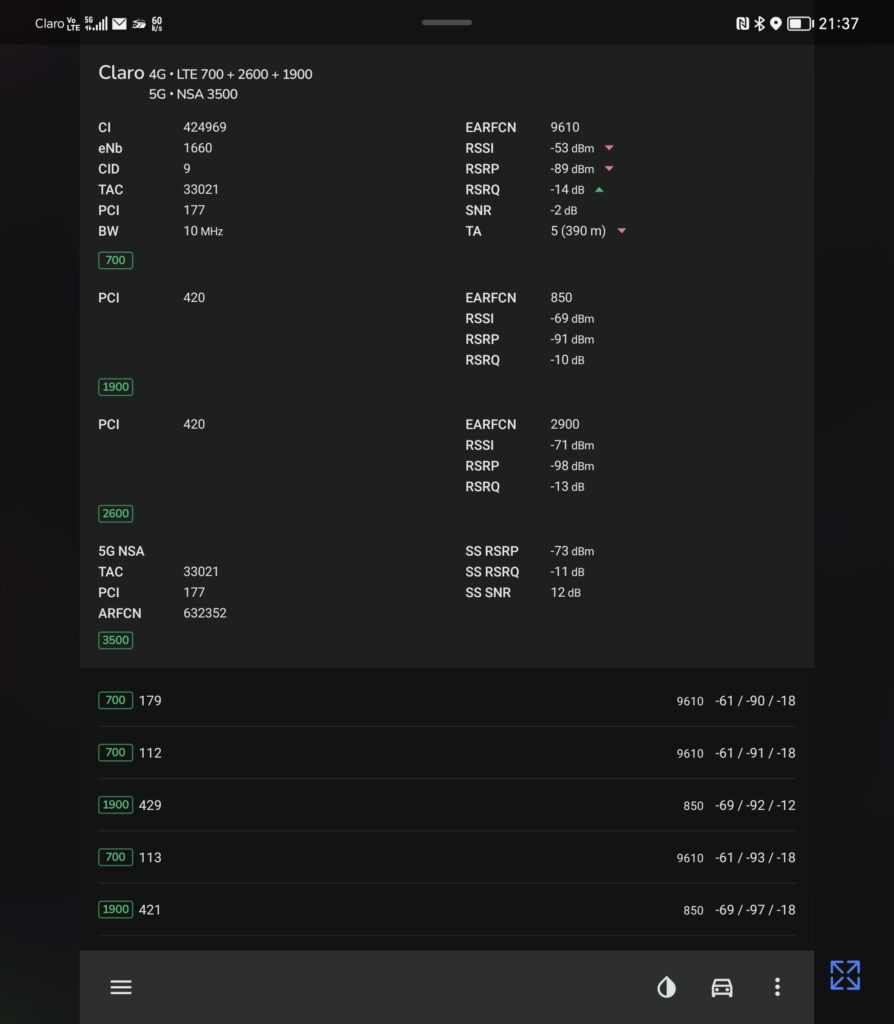Select the green 700 band badge

click(116, 260)
